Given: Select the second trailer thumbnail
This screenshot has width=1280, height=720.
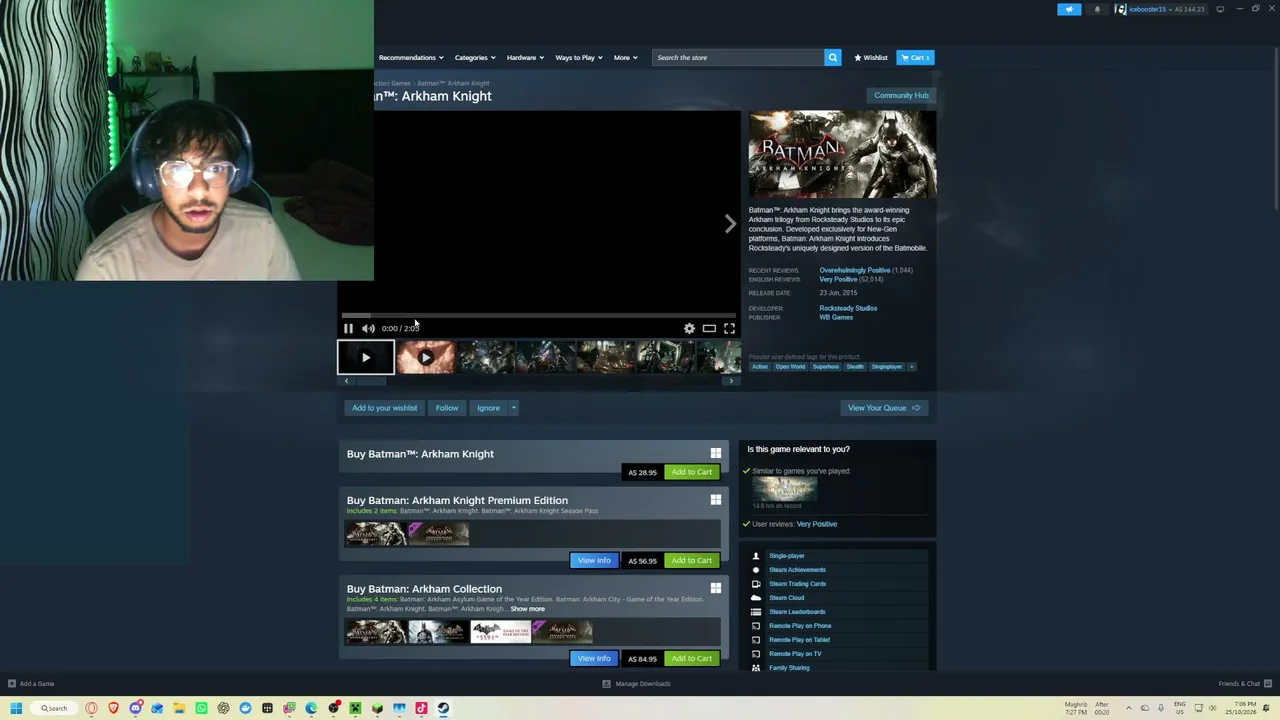Looking at the screenshot, I should (x=425, y=357).
